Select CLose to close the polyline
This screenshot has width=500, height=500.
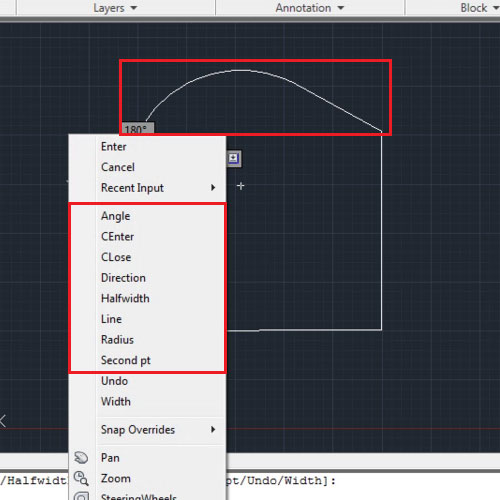147,257
